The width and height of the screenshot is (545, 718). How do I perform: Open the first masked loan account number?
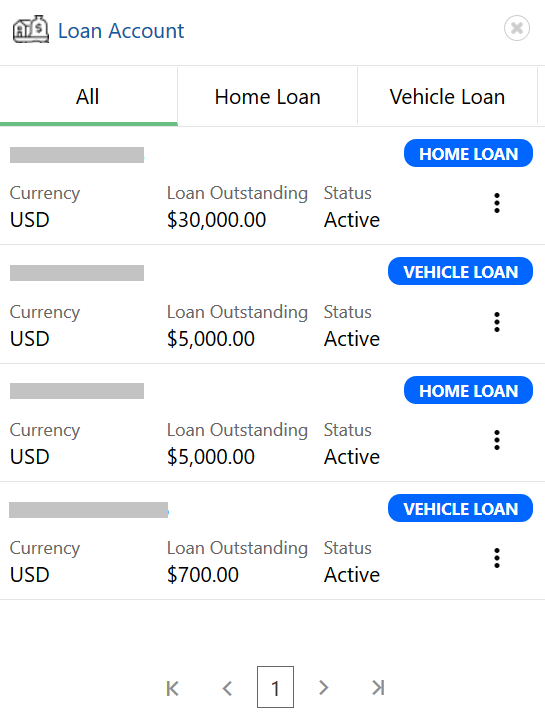coord(77,155)
